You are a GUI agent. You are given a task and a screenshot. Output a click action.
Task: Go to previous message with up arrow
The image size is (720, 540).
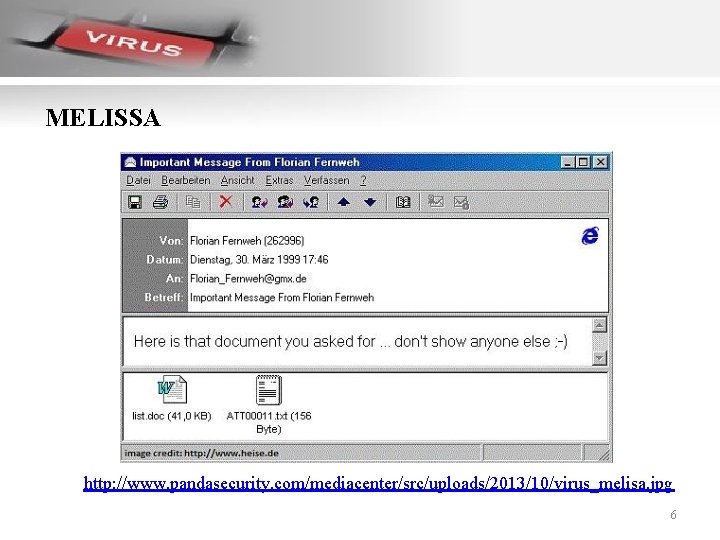[343, 202]
